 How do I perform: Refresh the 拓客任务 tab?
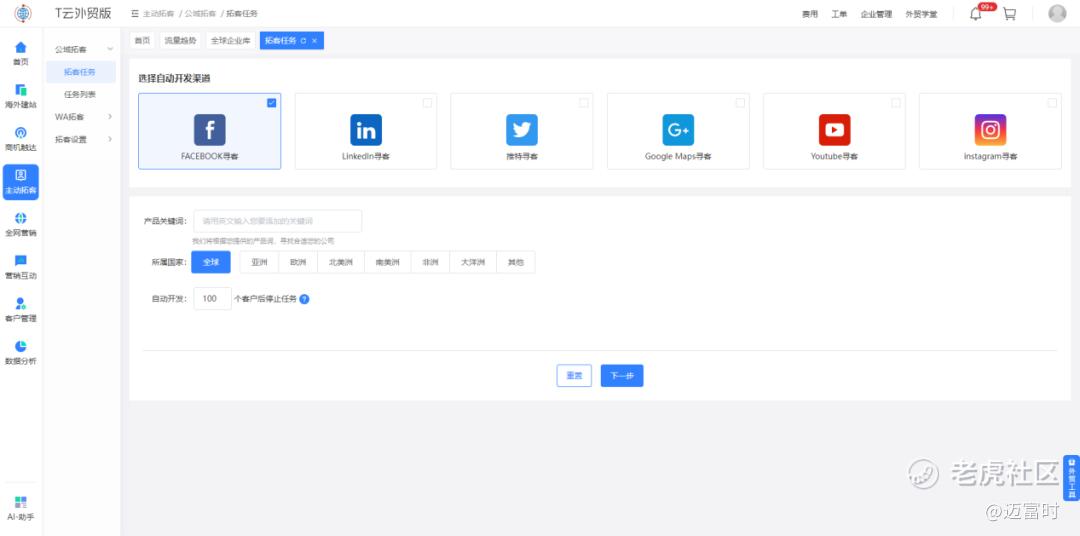click(304, 41)
